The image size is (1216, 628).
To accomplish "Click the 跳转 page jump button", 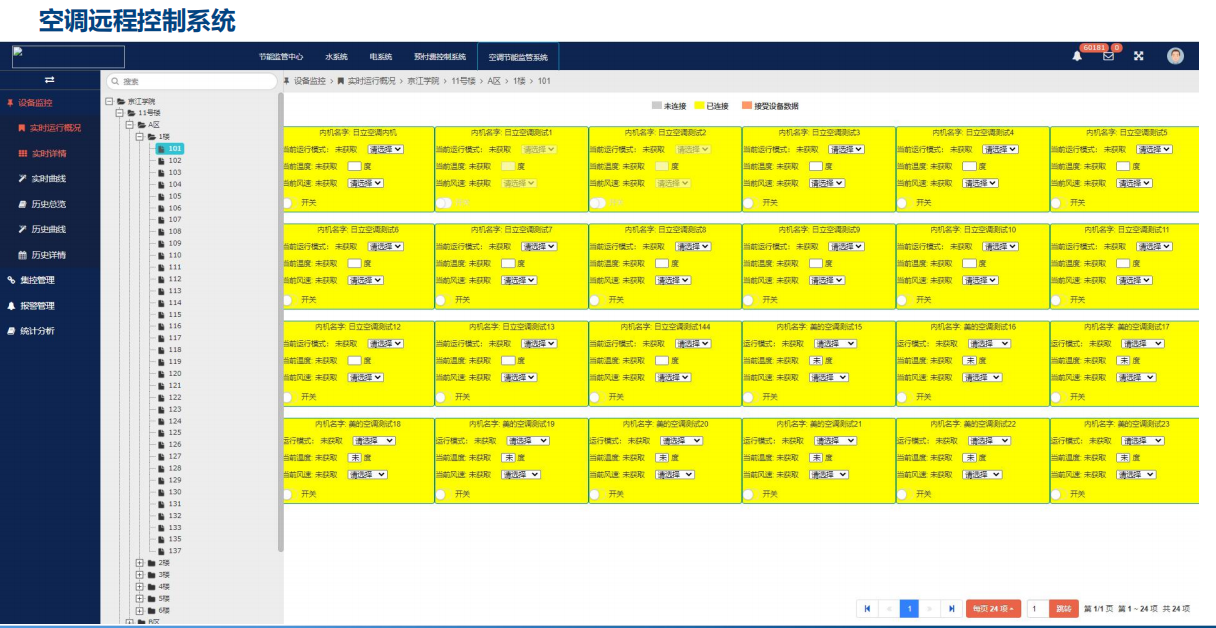I will pos(1064,608).
